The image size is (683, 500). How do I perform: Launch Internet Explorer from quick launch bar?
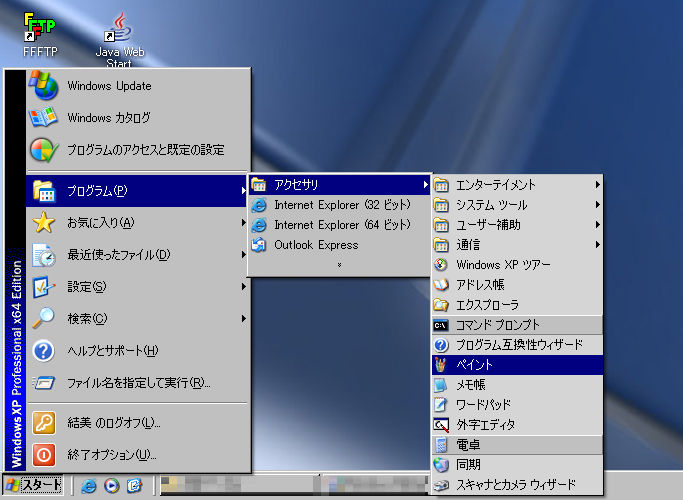tap(88, 485)
